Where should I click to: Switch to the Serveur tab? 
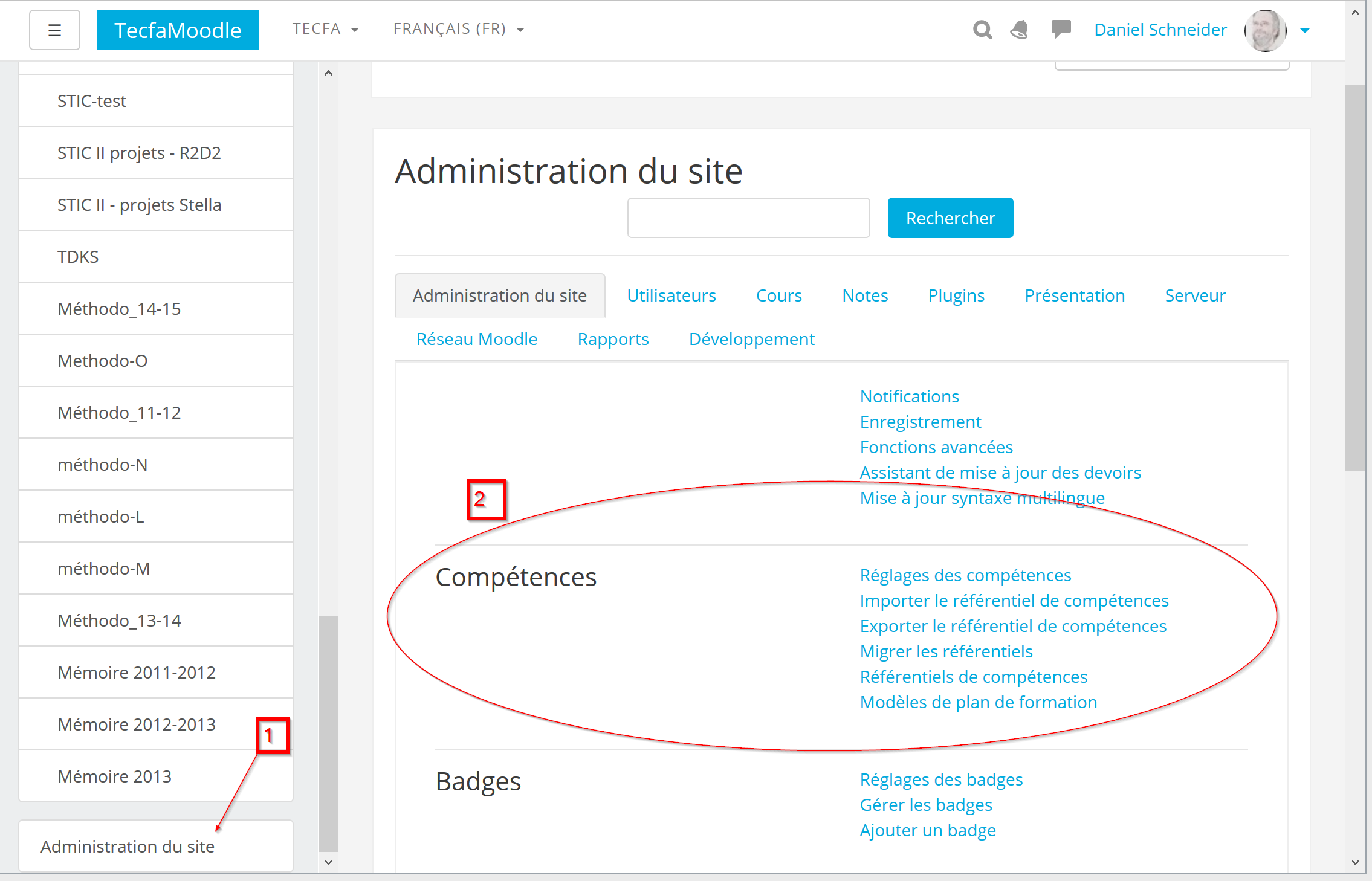click(1195, 295)
